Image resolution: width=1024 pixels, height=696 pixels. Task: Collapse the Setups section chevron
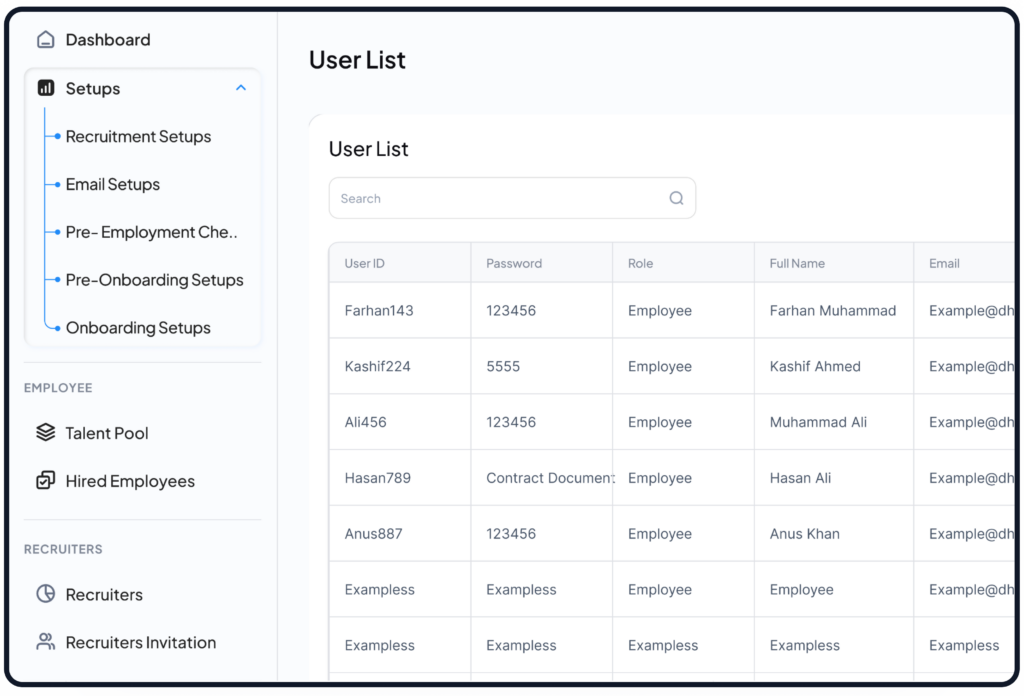coord(240,88)
